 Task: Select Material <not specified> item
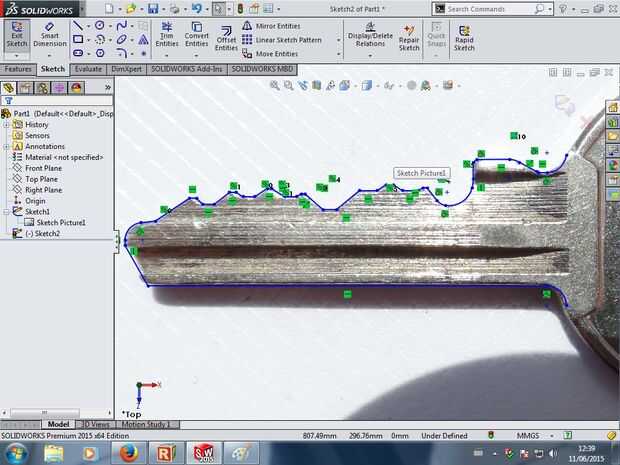click(64, 157)
